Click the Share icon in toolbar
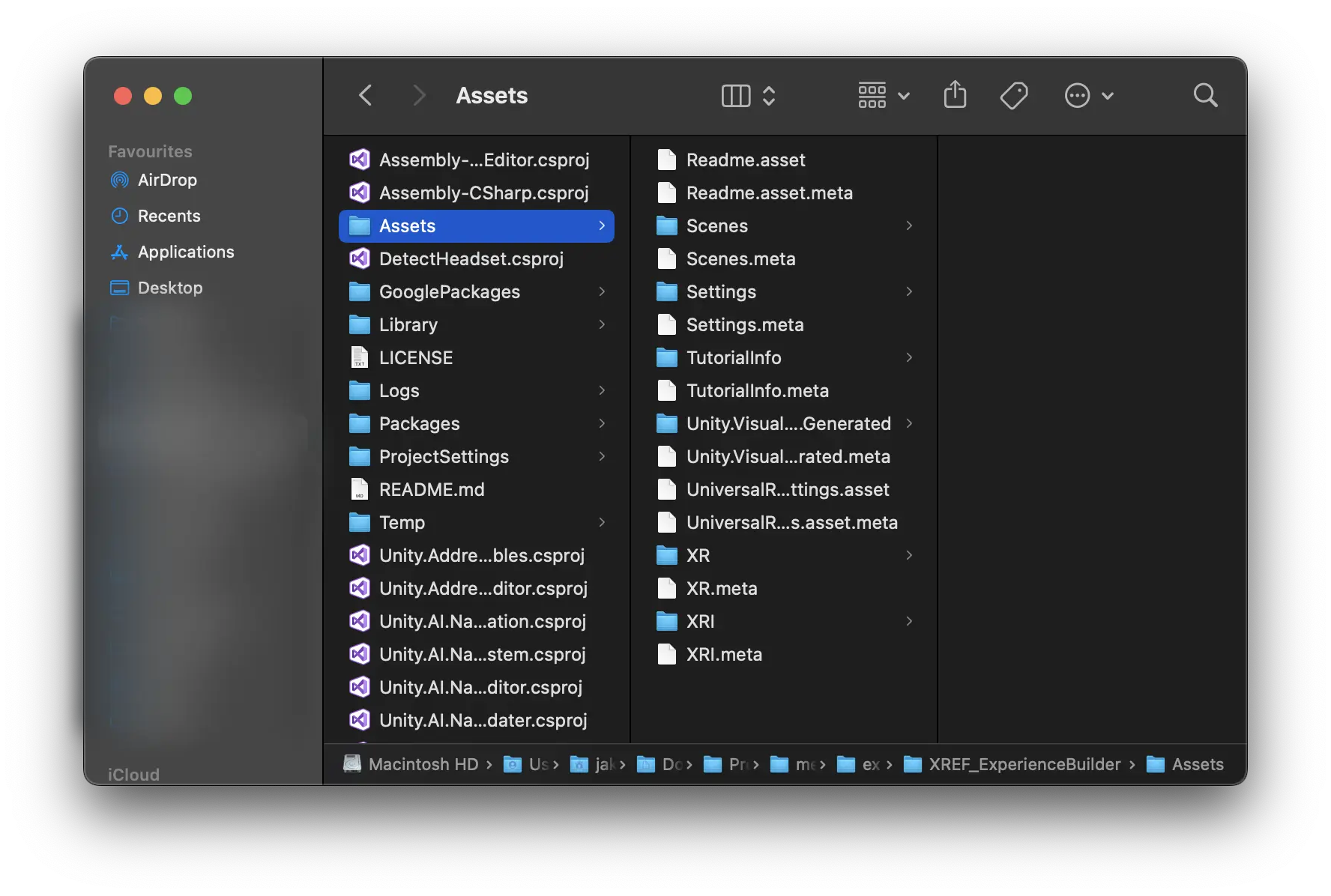Viewport: 1331px width, 896px height. point(955,95)
